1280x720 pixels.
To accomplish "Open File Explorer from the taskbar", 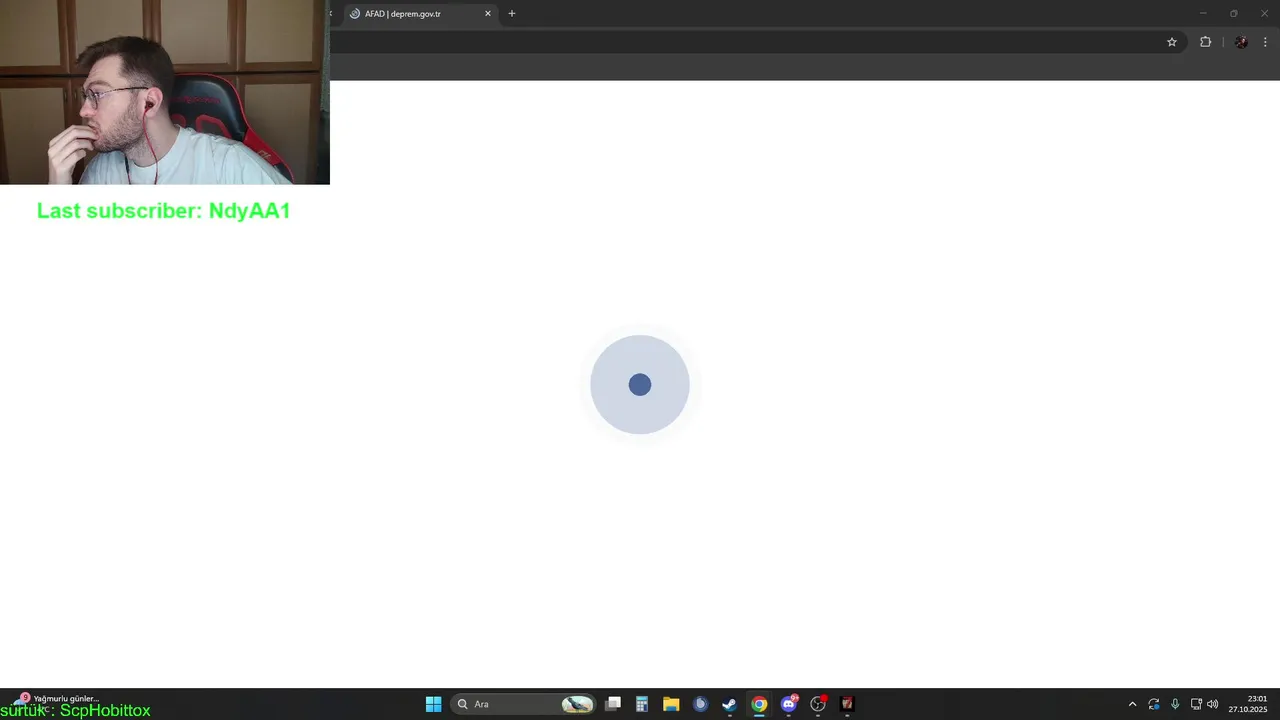I will pyautogui.click(x=671, y=704).
